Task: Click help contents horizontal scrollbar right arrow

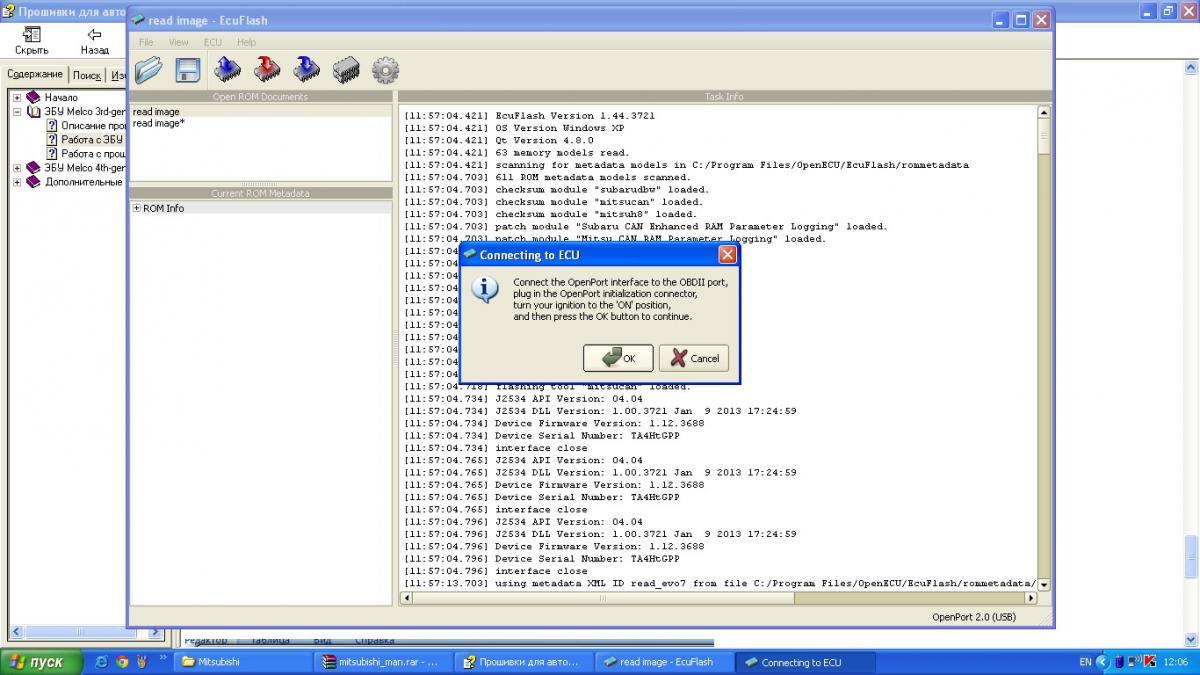Action: tap(156, 633)
